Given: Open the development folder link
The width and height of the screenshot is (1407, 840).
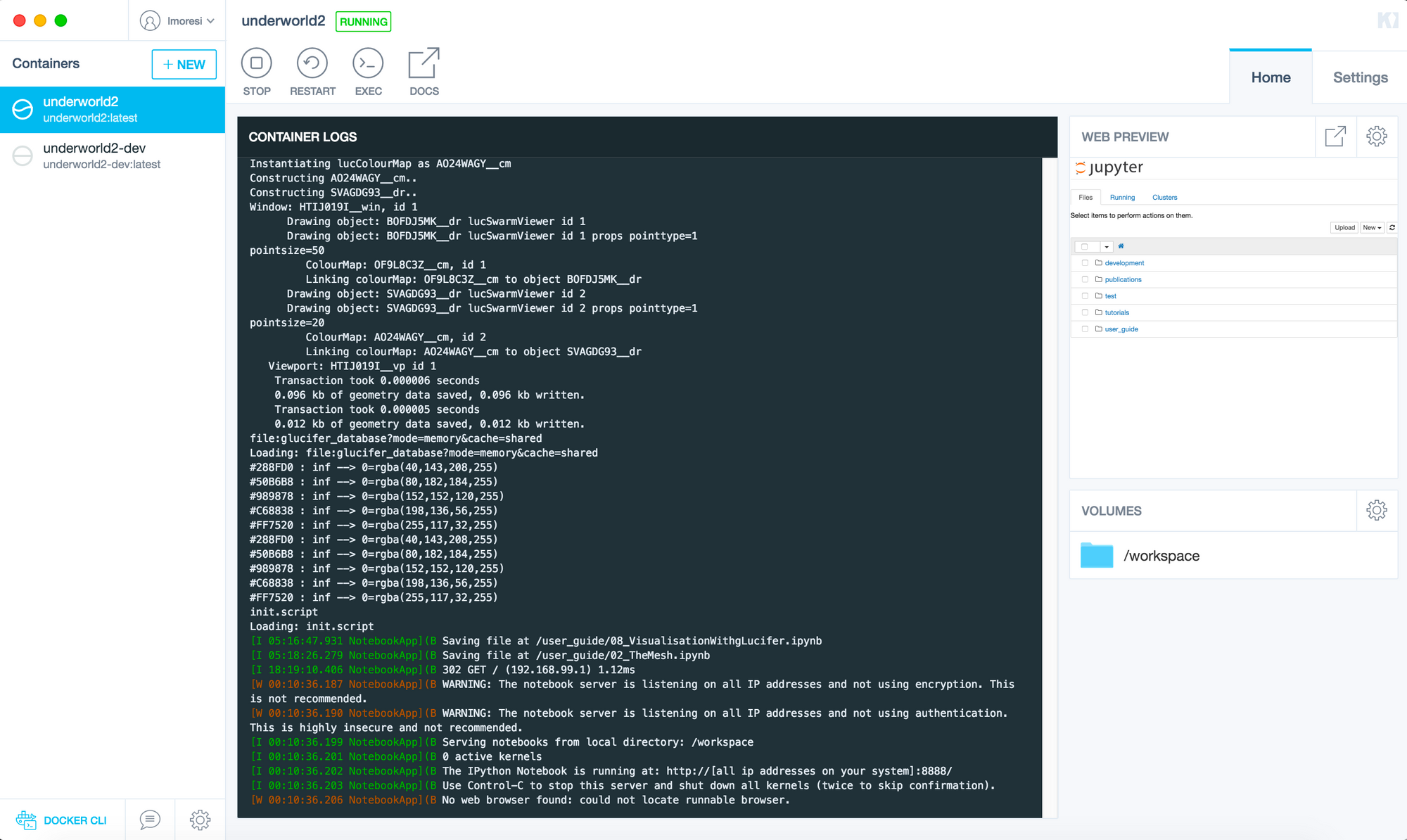Looking at the screenshot, I should coord(1124,263).
